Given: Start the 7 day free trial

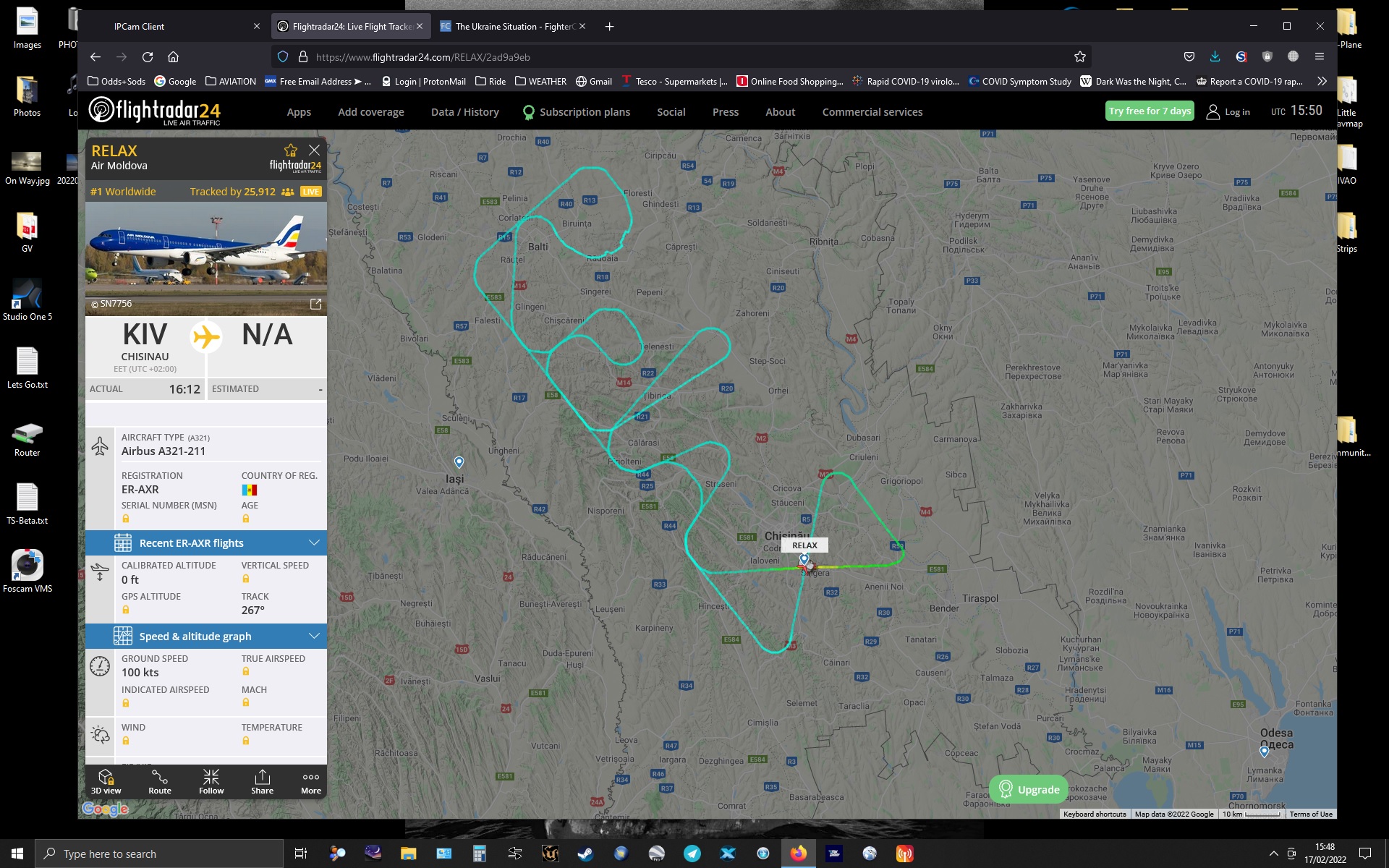Looking at the screenshot, I should coord(1150,111).
